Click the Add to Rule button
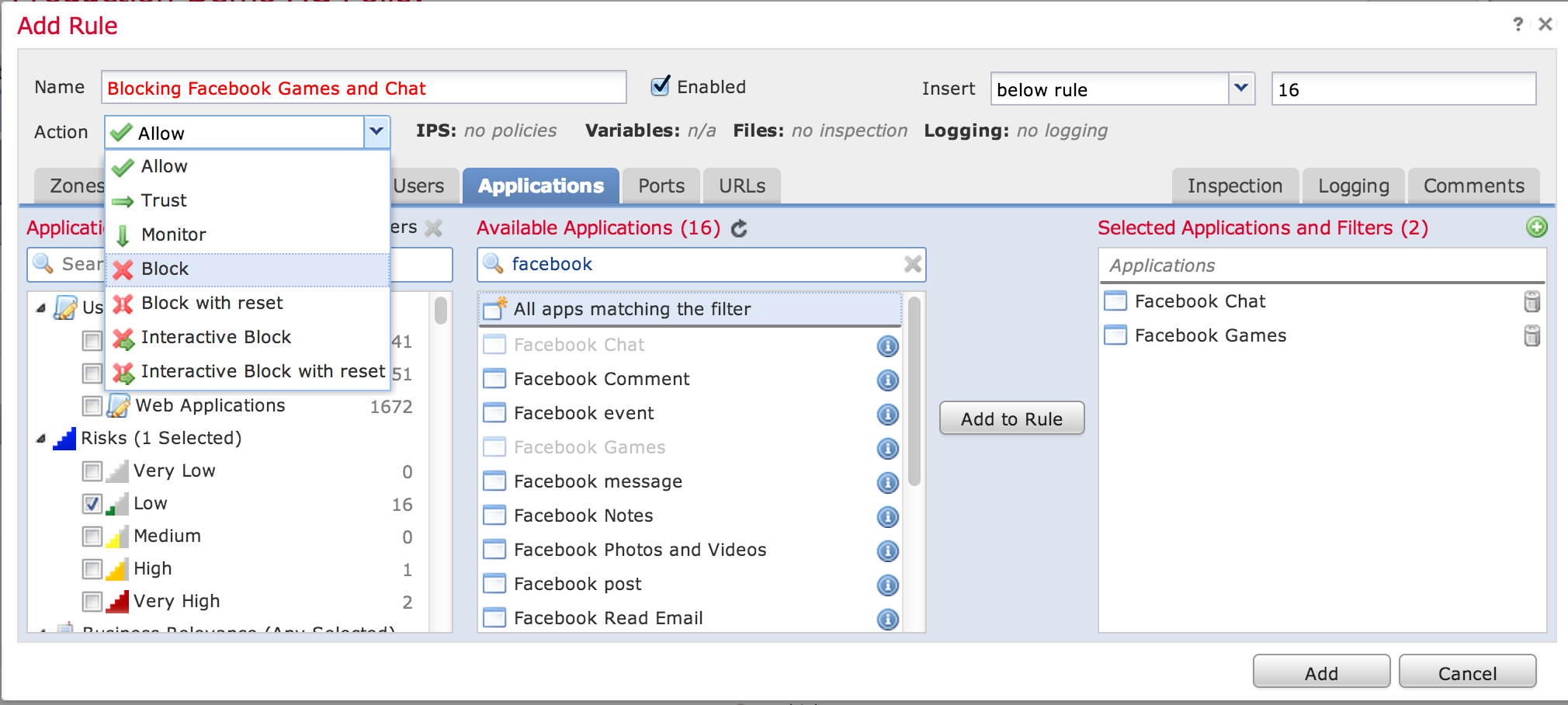Screen dimensions: 1568x705 [1011, 418]
